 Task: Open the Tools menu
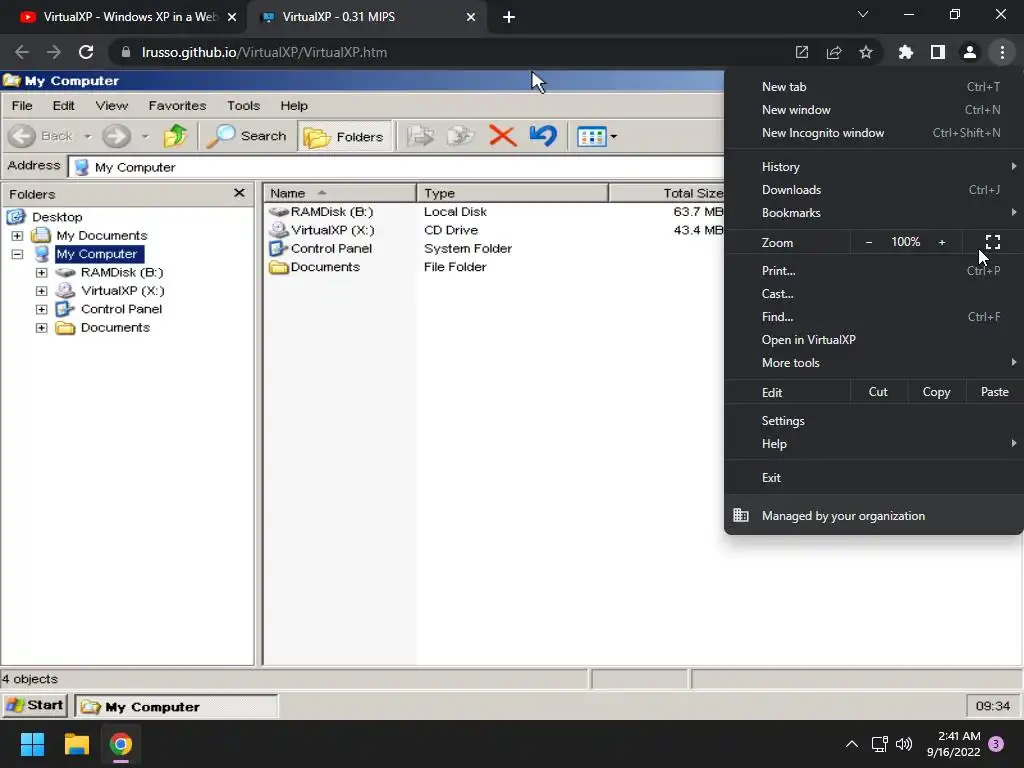tap(244, 105)
